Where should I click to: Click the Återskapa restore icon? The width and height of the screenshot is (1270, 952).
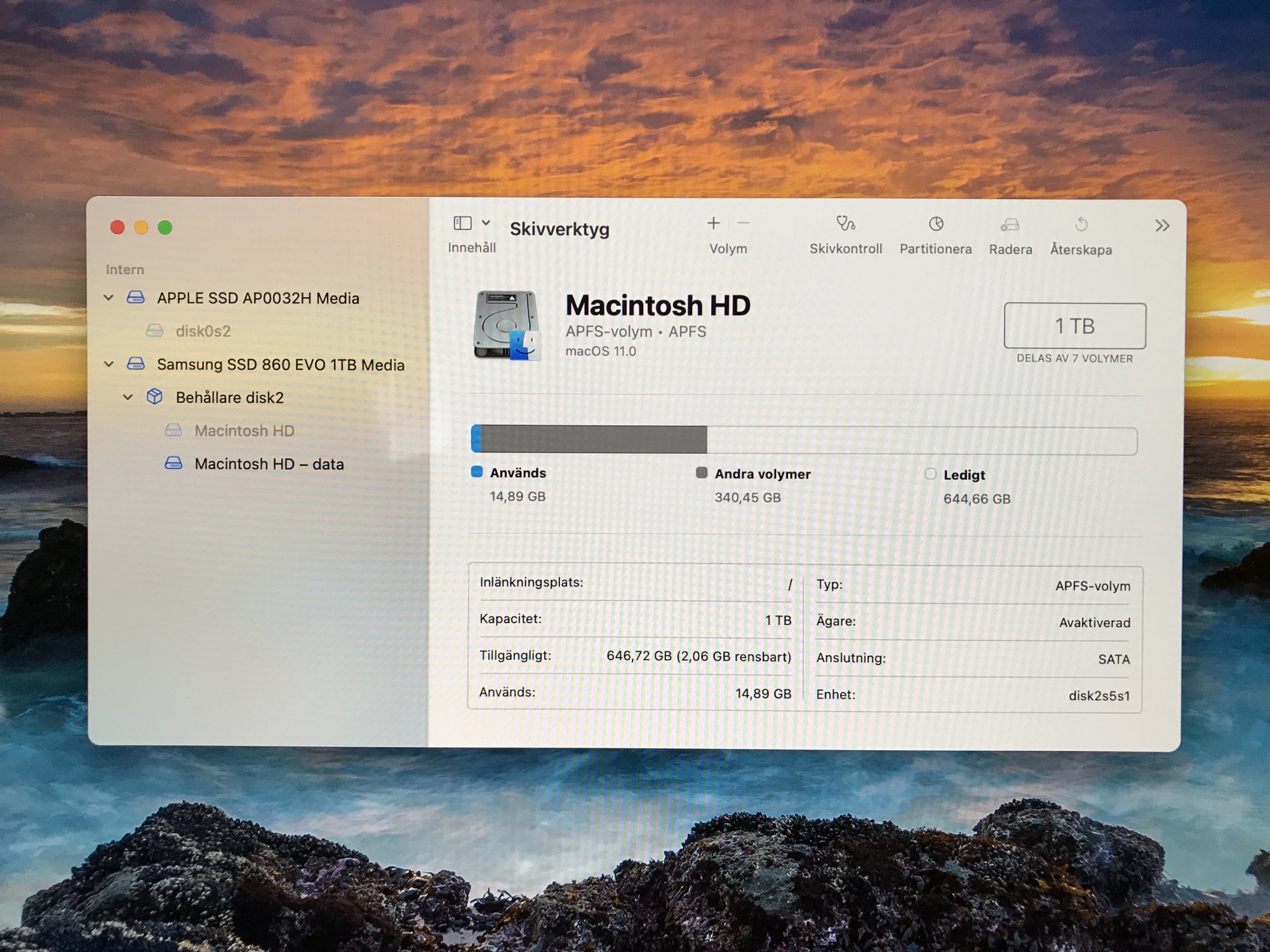[1081, 225]
